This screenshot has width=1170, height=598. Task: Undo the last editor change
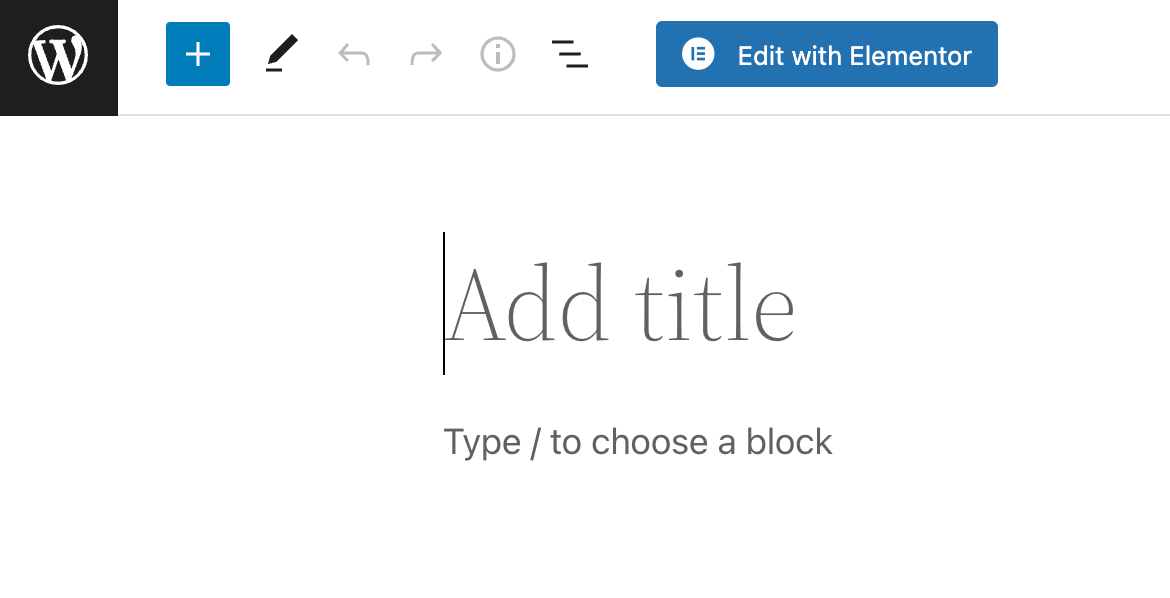point(354,54)
